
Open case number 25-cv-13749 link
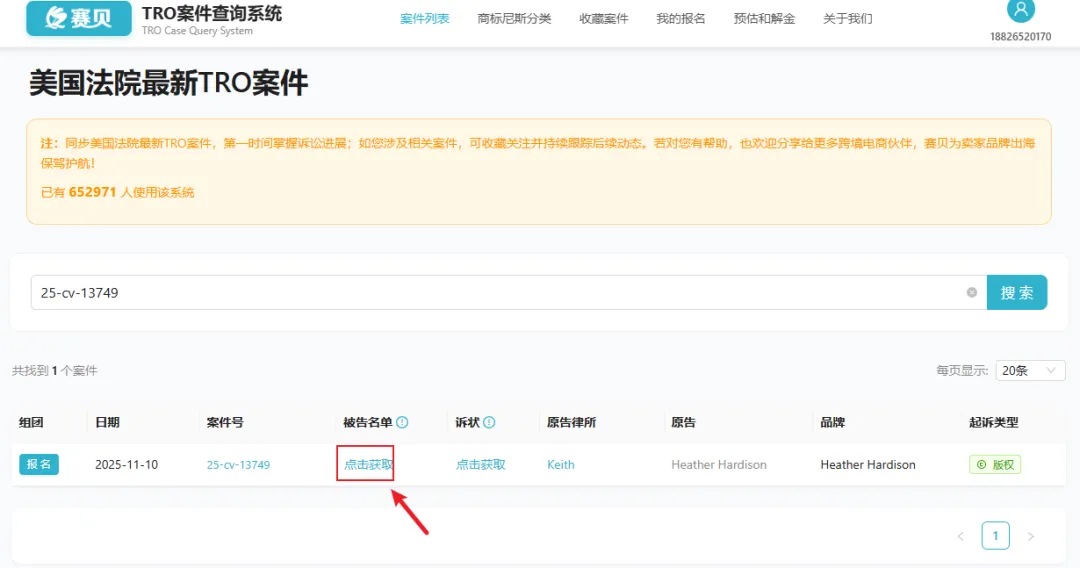click(238, 465)
